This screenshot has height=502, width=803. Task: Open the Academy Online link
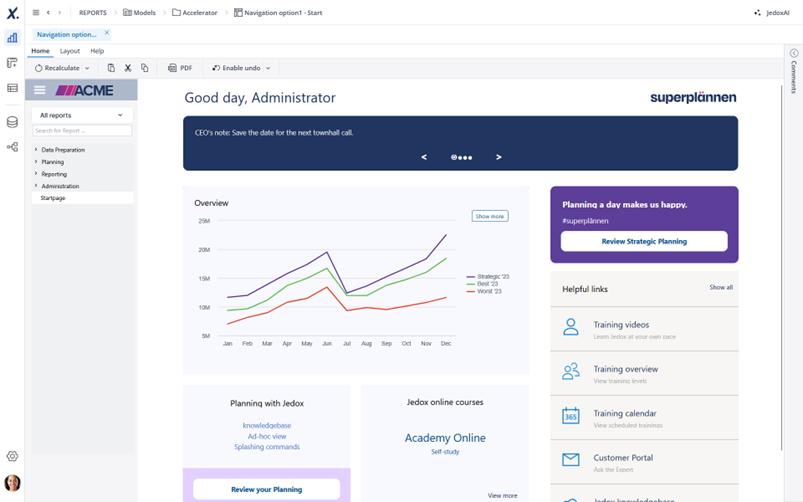[x=445, y=438]
